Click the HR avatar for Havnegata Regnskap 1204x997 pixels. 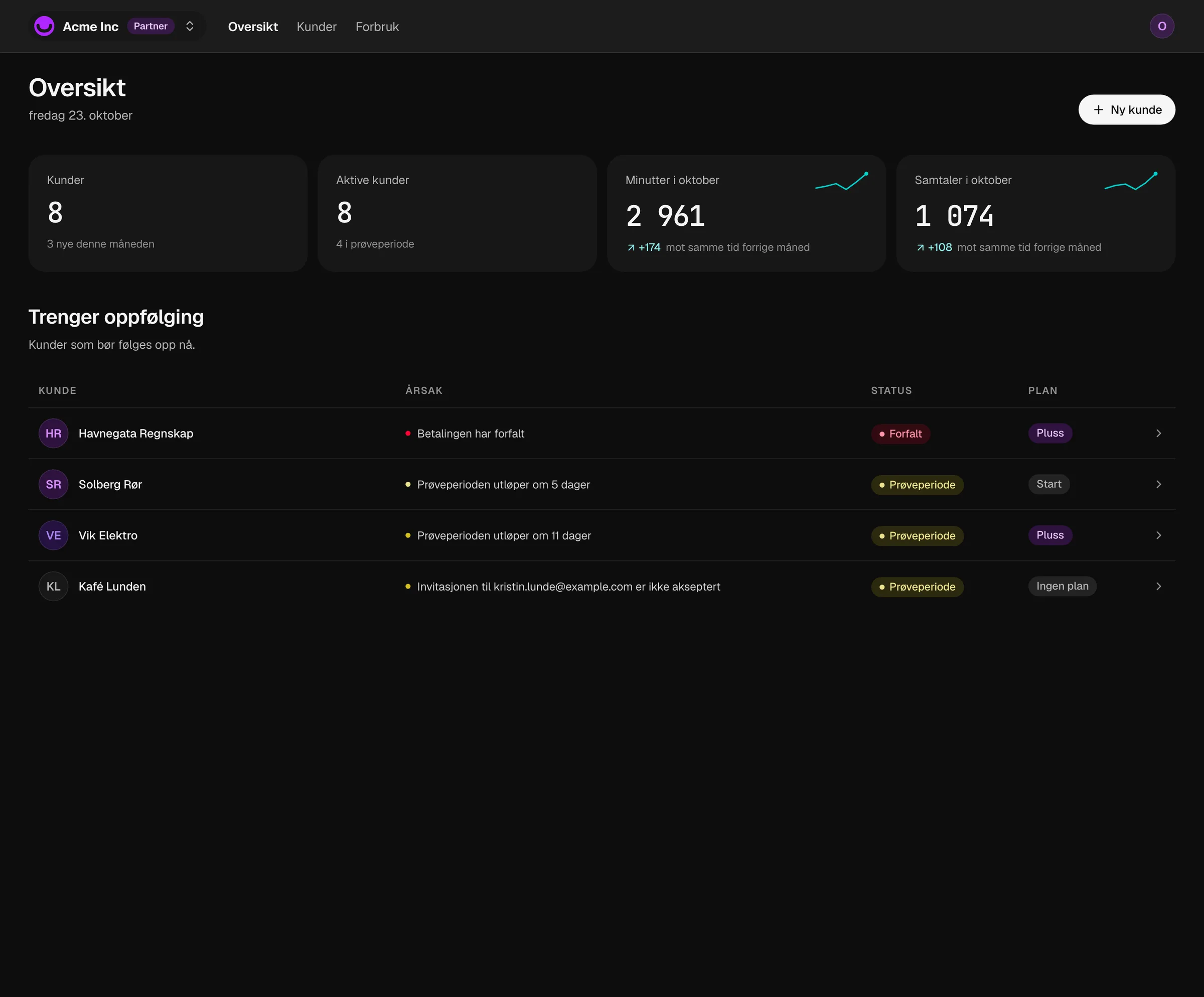(x=53, y=434)
